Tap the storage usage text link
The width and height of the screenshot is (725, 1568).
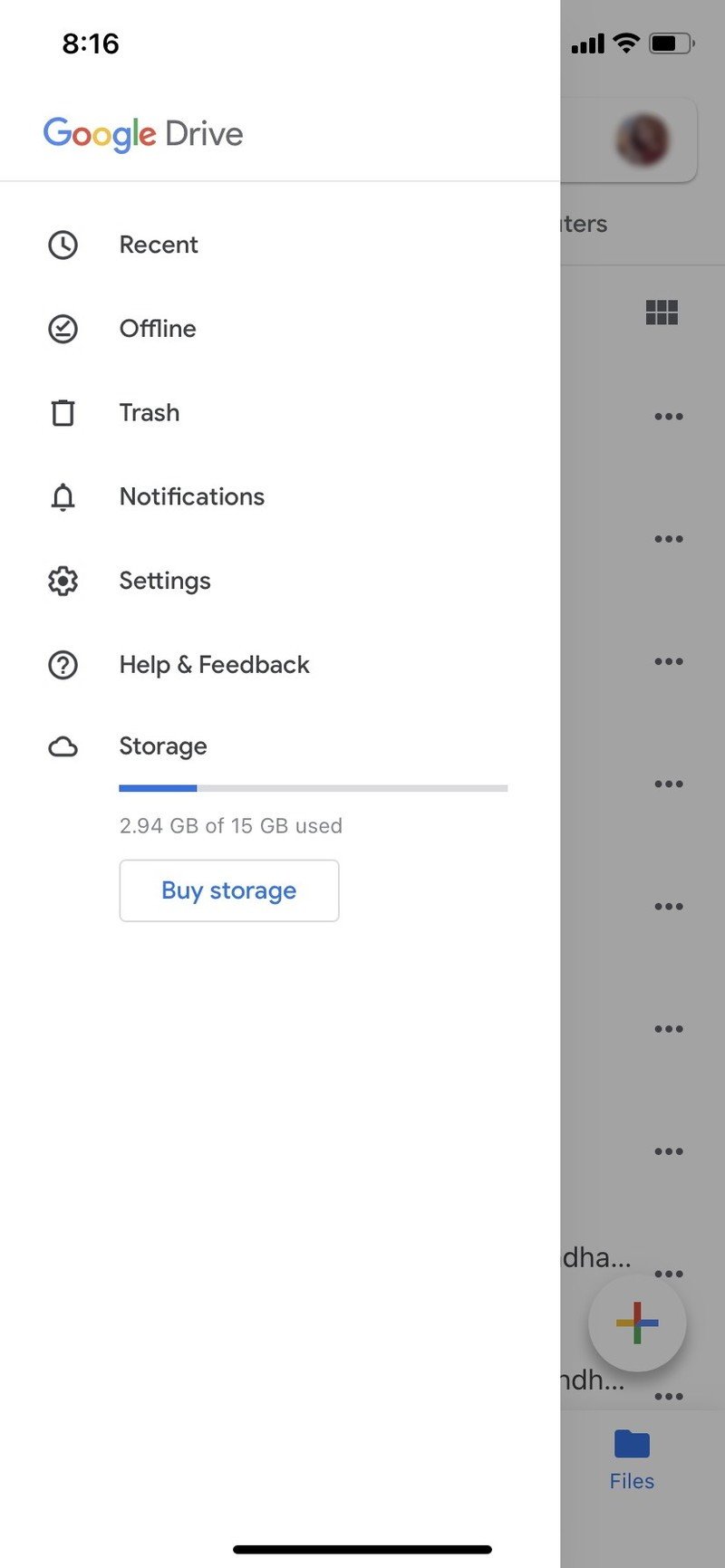coord(230,825)
